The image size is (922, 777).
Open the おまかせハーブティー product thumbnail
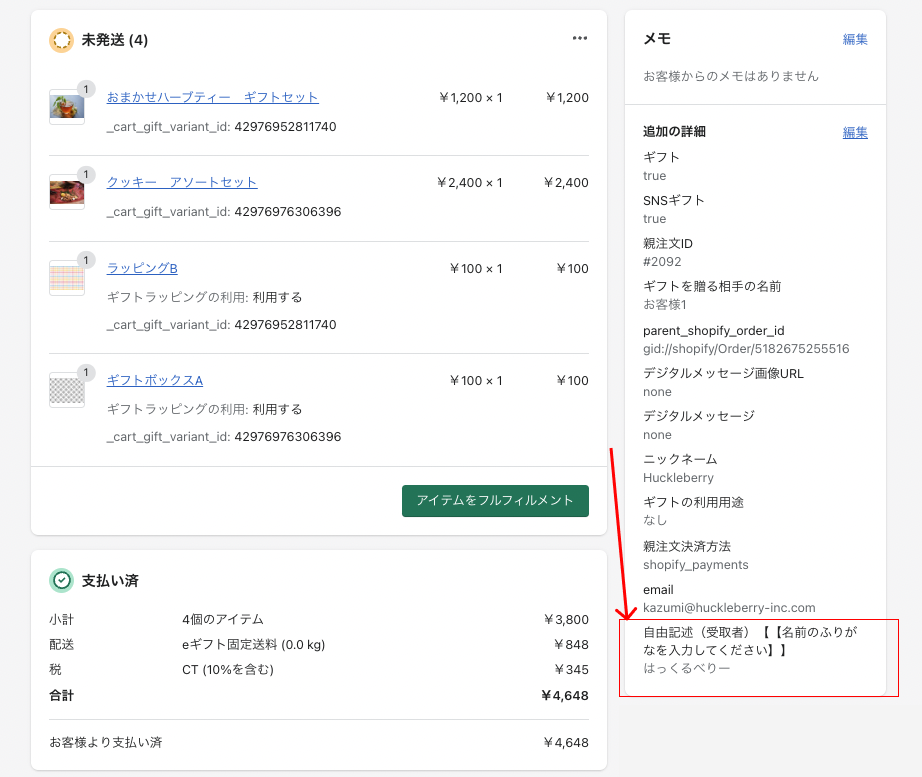tap(67, 106)
